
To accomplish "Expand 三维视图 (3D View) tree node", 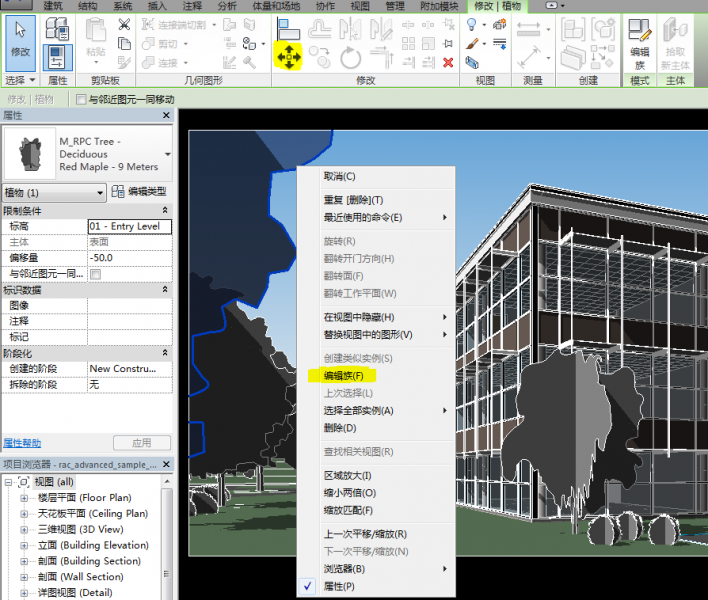I will pos(24,530).
